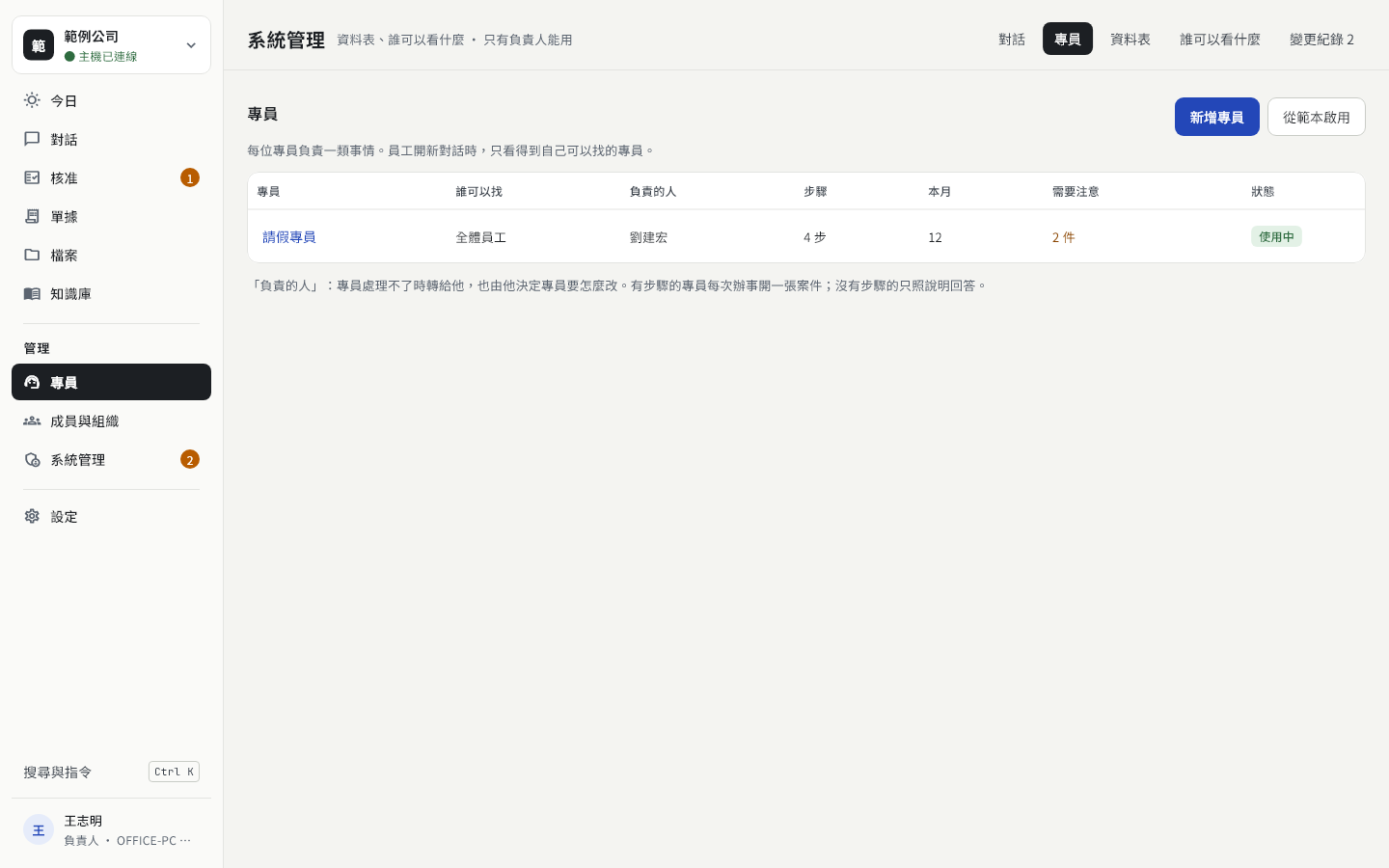The width and height of the screenshot is (1389, 868).
Task: Click the 主機已連線 status text
Action: pyautogui.click(x=107, y=57)
